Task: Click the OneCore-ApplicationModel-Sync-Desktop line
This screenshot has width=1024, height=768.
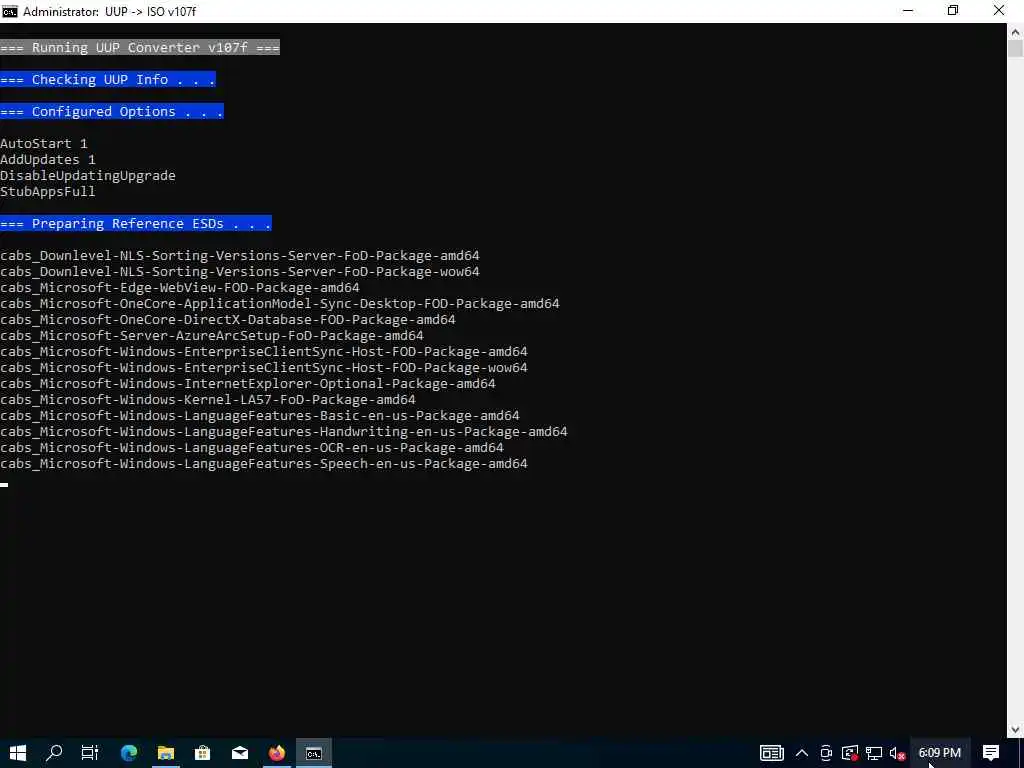Action: pyautogui.click(x=280, y=303)
